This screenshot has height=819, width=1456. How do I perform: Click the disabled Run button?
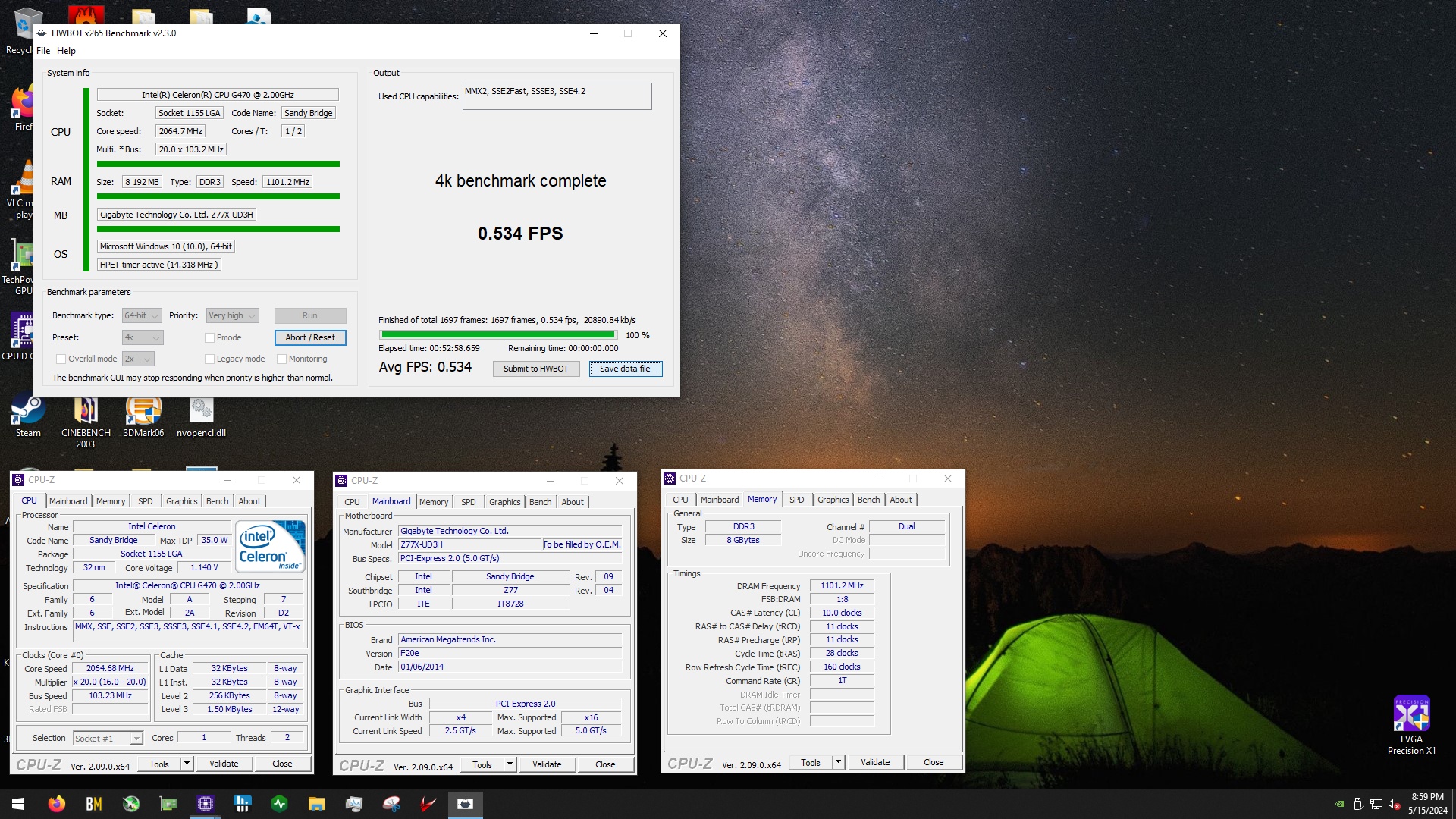point(310,316)
